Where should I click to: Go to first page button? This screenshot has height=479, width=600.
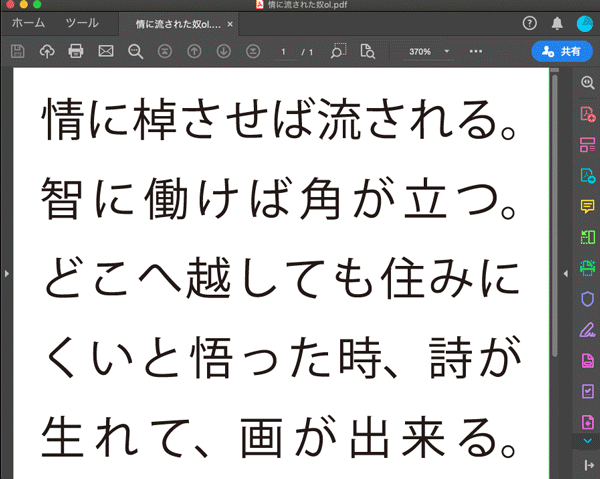[165, 51]
